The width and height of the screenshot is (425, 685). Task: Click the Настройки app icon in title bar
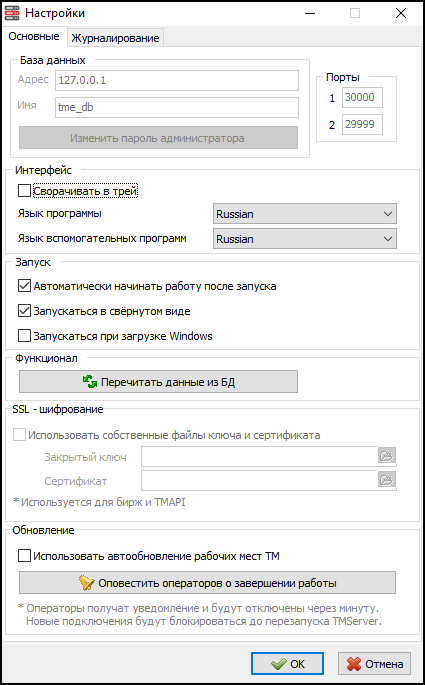pos(12,13)
